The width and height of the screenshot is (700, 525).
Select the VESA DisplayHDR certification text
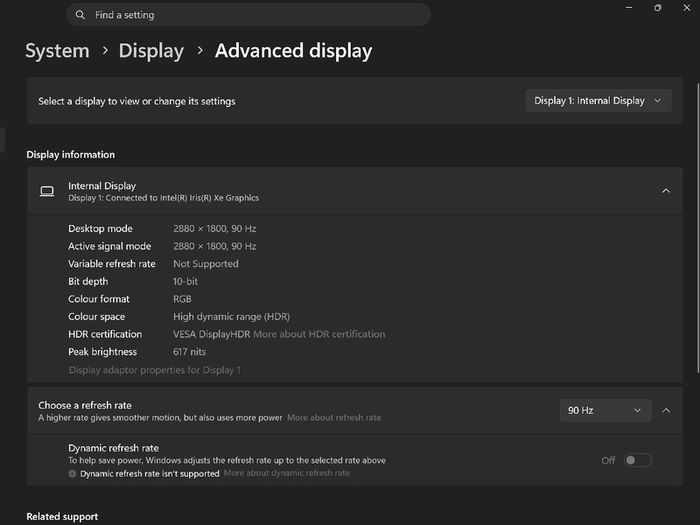click(212, 334)
